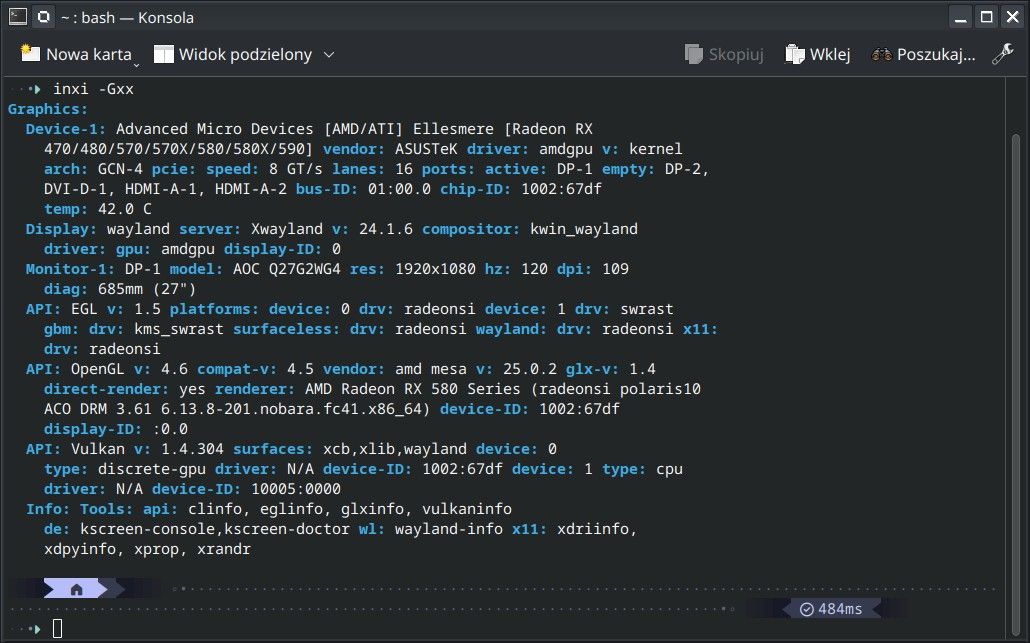The height and width of the screenshot is (643, 1030).
Task: Click the check-circle icon beside 484ms
Action: [x=807, y=610]
